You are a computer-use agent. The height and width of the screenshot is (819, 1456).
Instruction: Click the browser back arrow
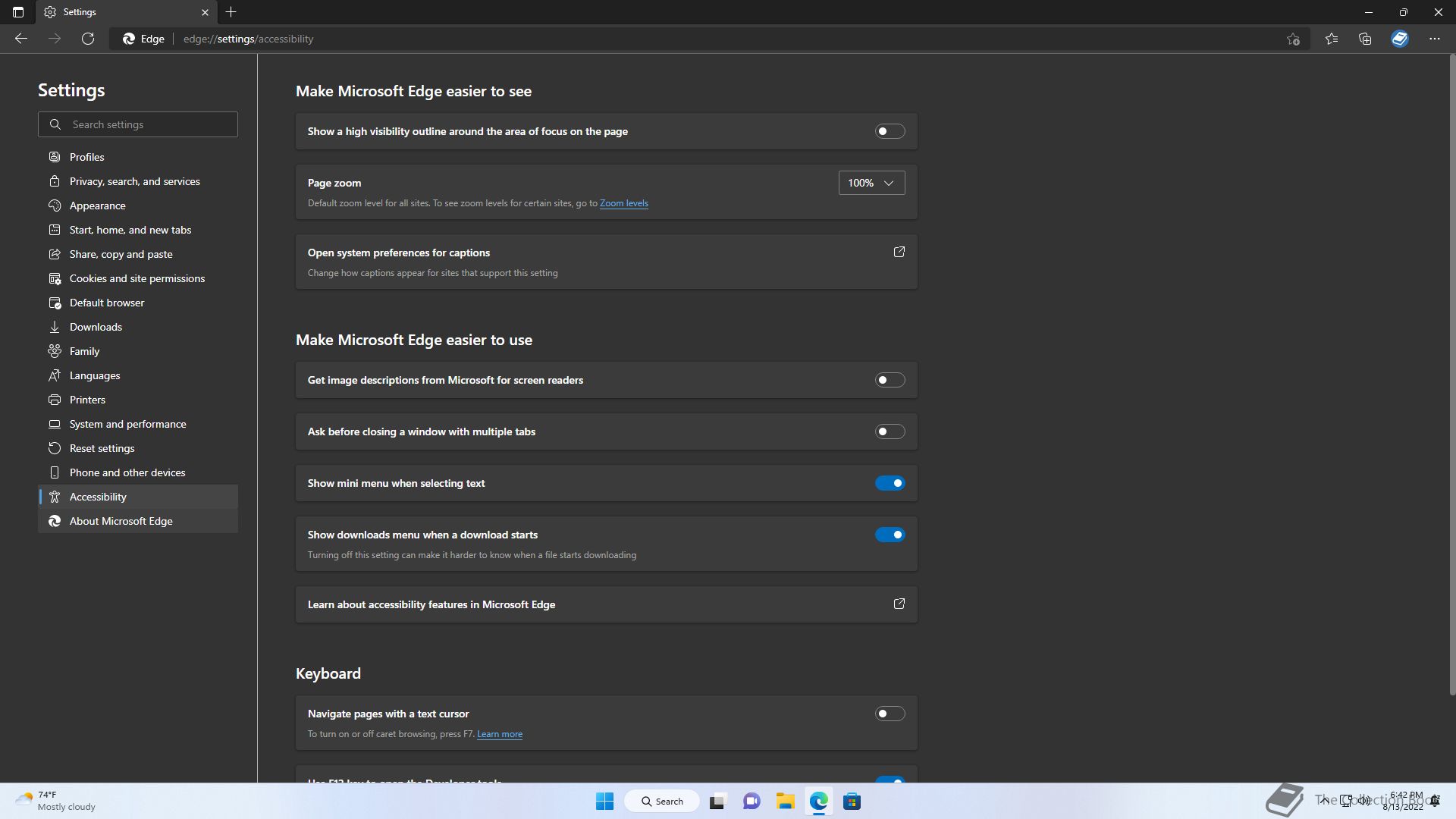21,39
